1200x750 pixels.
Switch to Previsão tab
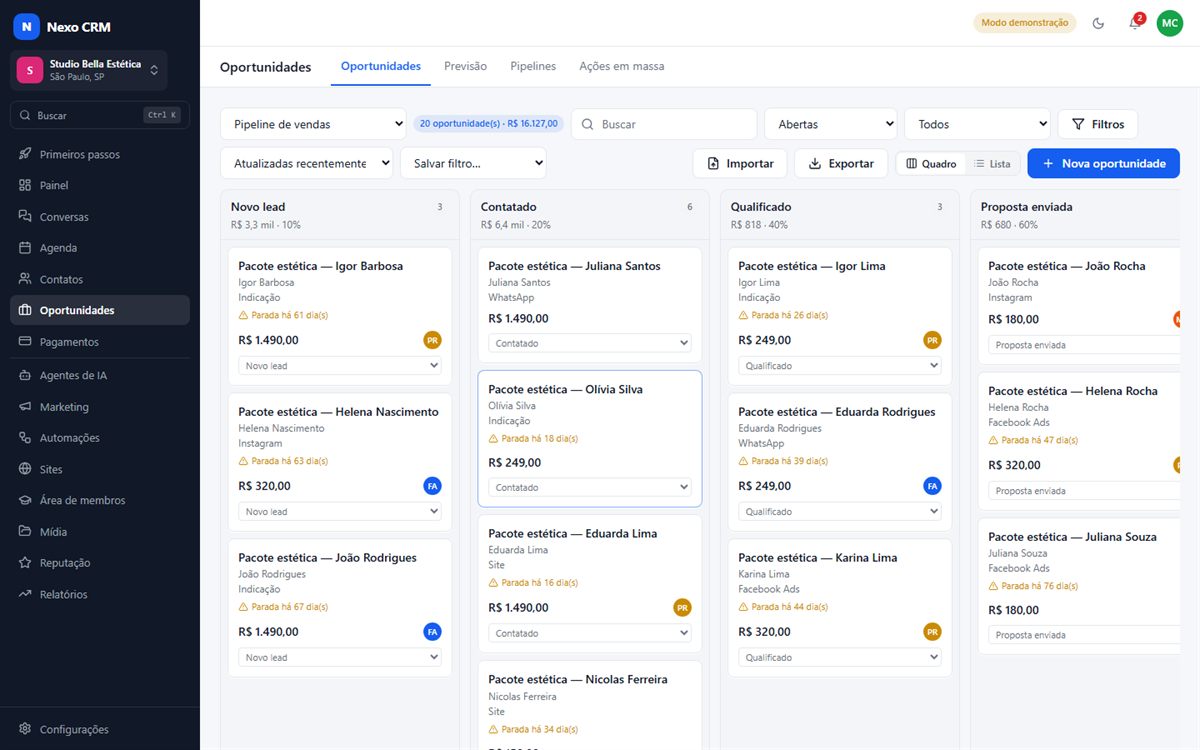465,66
